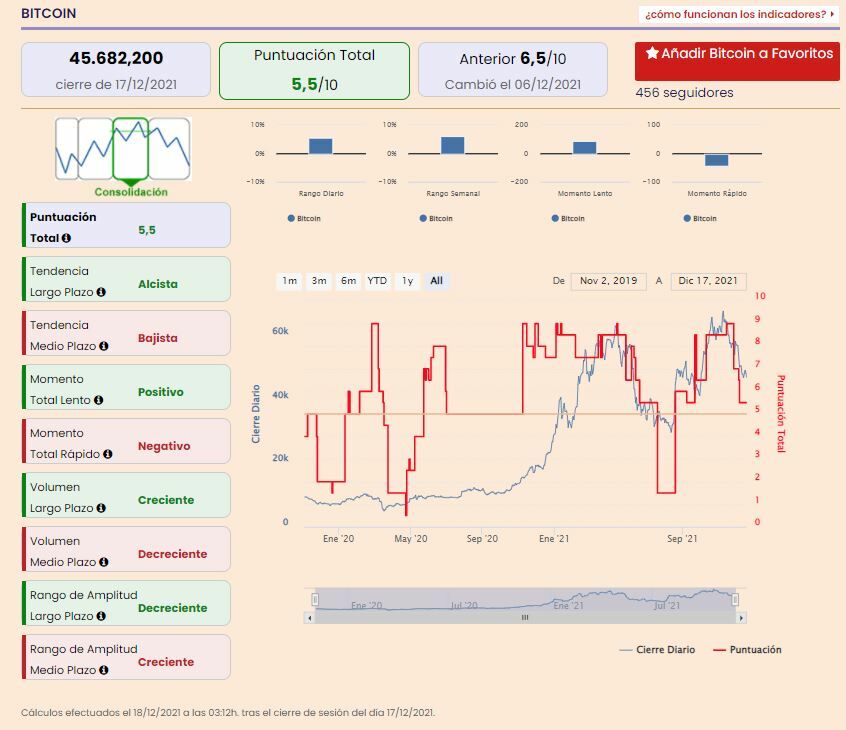Open ¿cómo funcionan los indicadores? link
Viewport: 846px width, 730px height.
coord(739,14)
